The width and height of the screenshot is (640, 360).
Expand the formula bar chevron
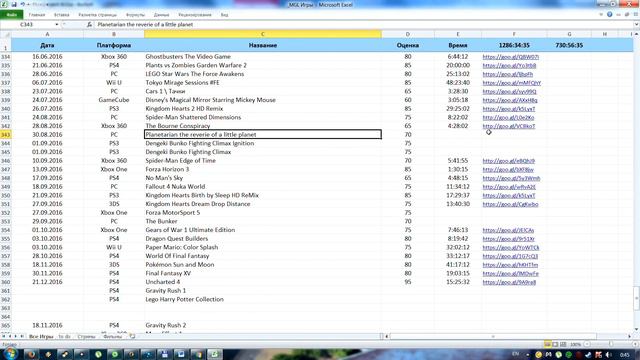pyautogui.click(x=636, y=24)
